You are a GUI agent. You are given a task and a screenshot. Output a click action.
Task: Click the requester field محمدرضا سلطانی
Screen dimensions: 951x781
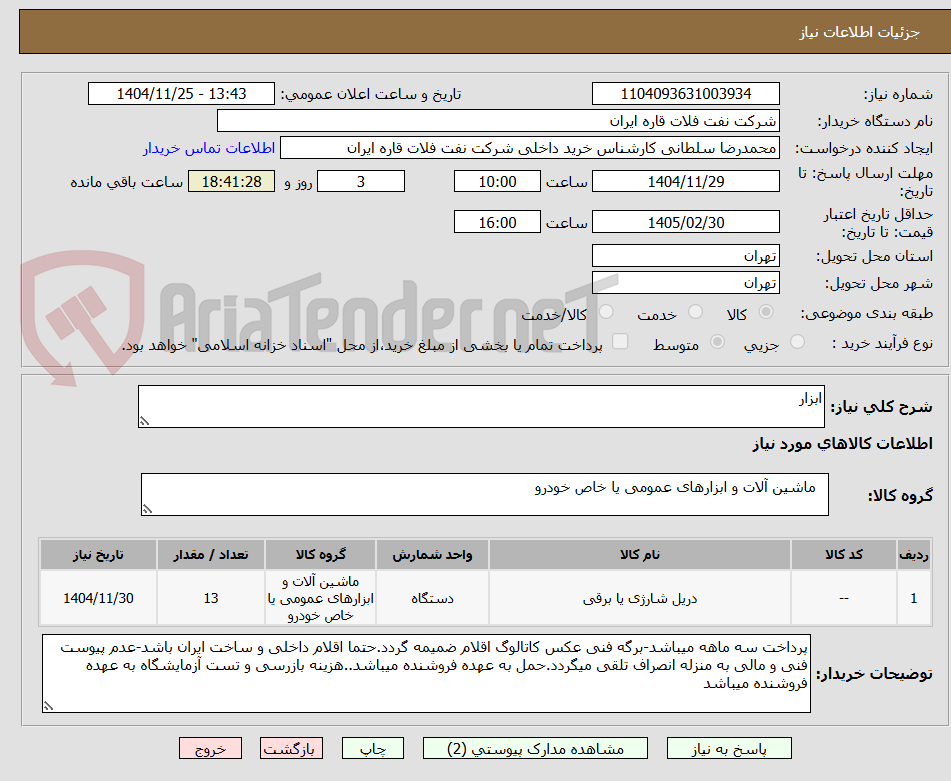[529, 148]
